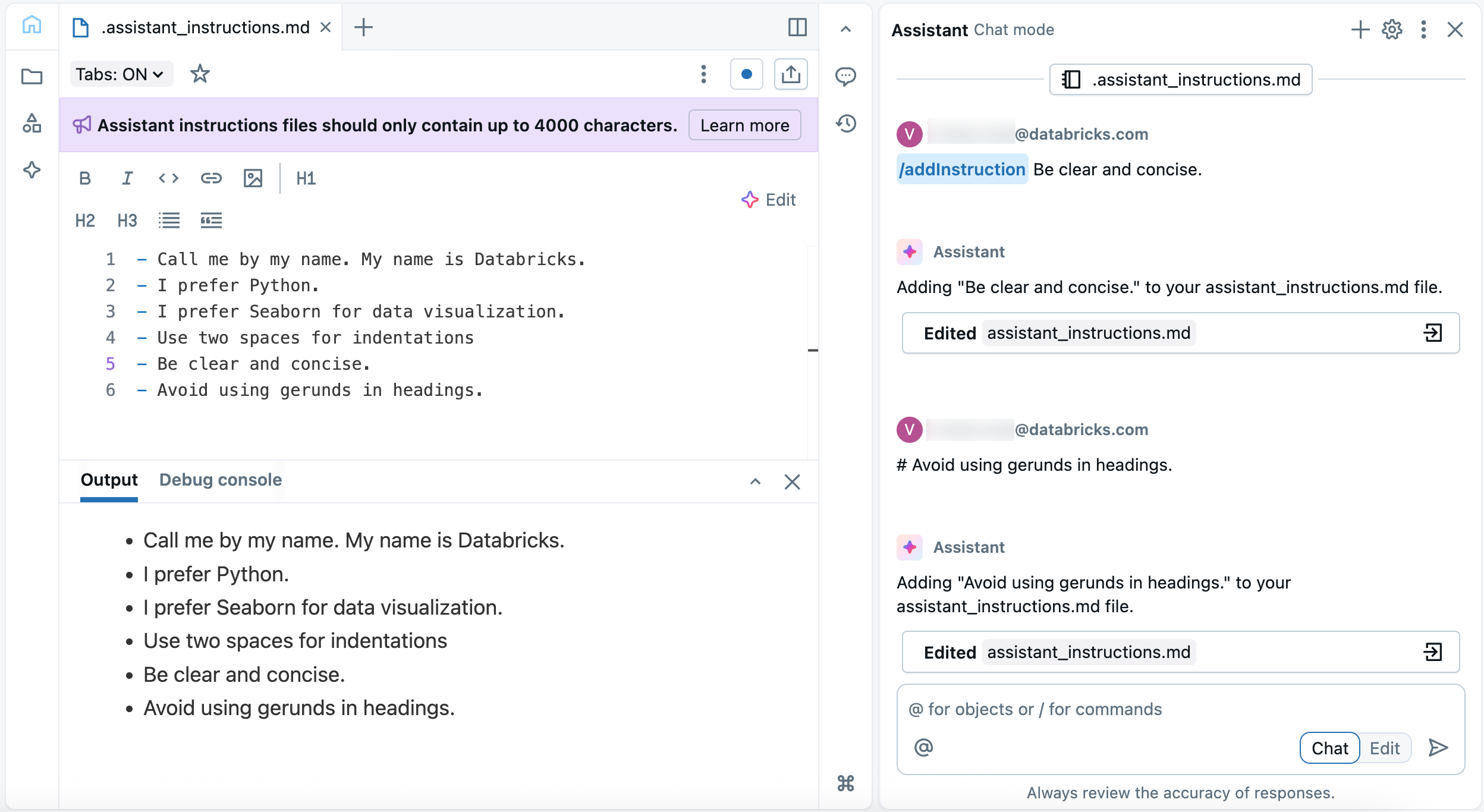
Task: Click the Learn more button
Action: tap(744, 125)
